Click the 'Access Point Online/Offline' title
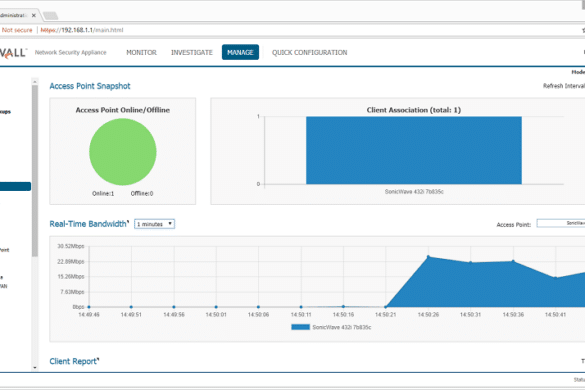 (x=123, y=110)
